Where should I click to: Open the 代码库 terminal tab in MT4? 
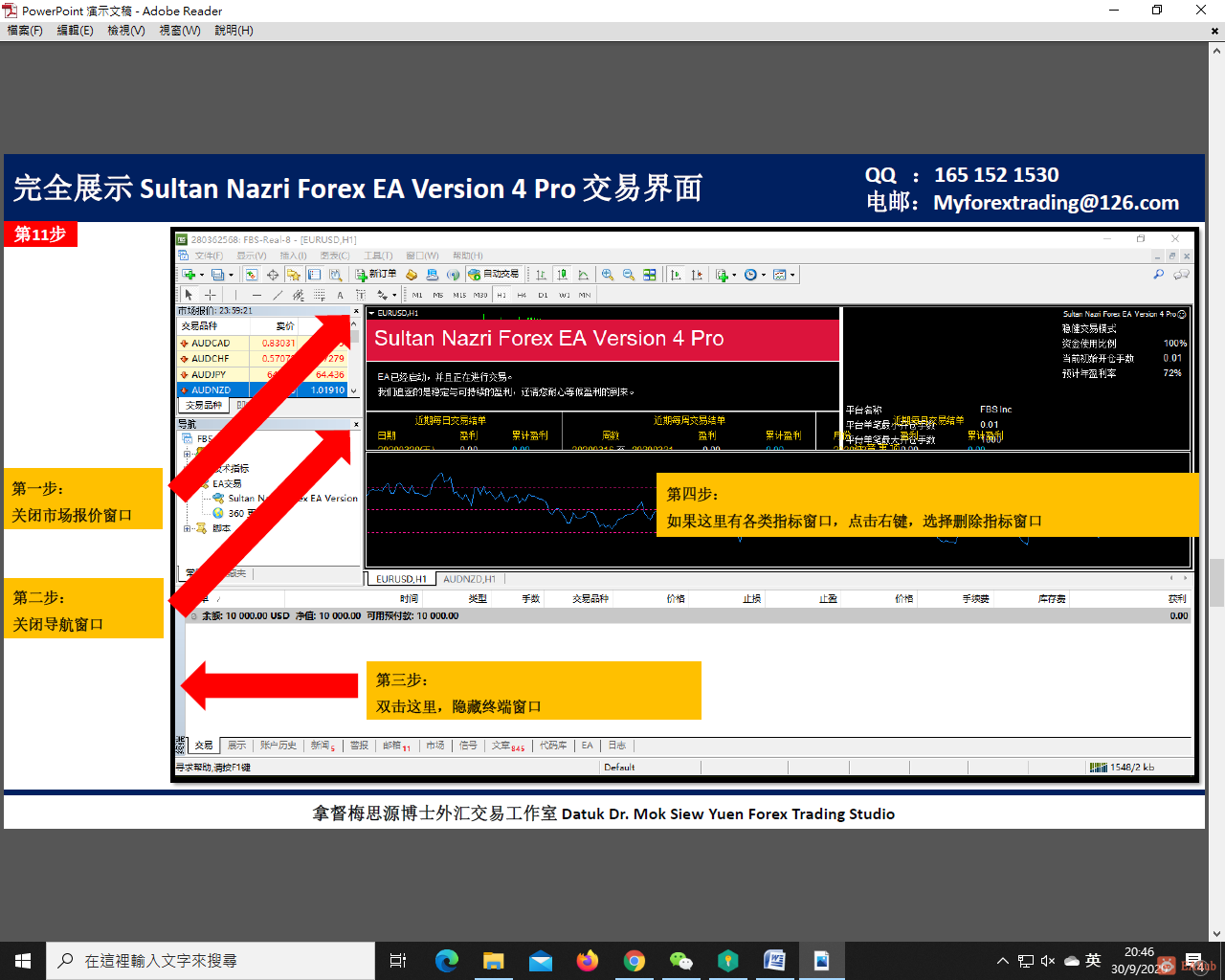[553, 746]
